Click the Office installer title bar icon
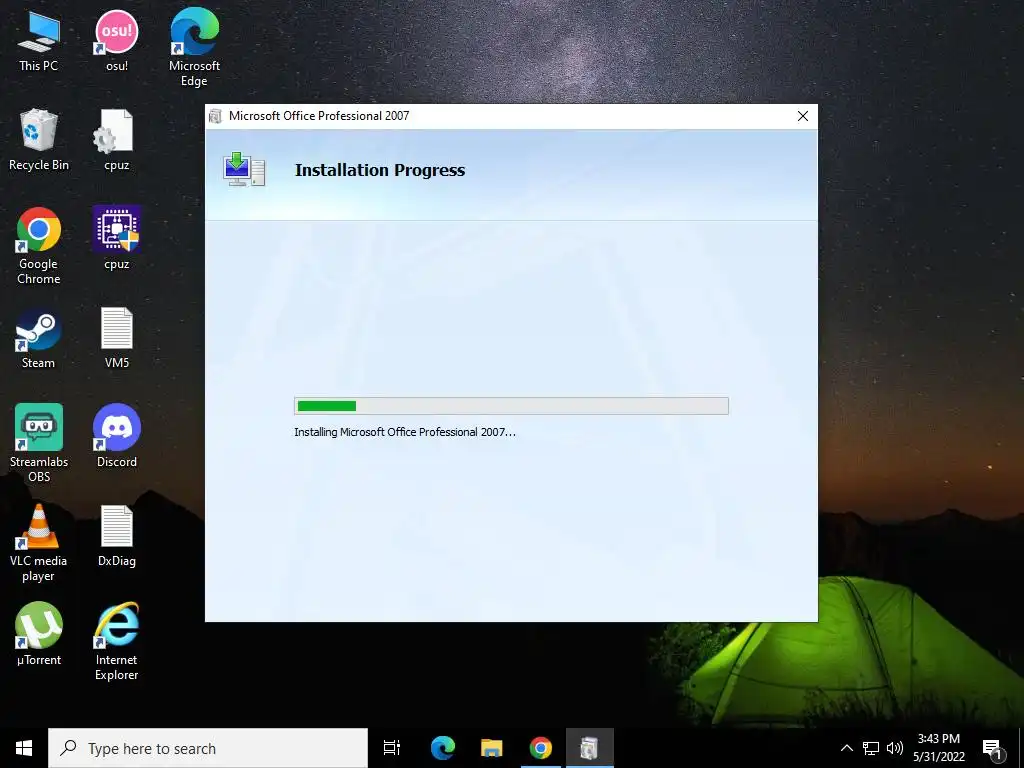1024x768 pixels. click(215, 116)
